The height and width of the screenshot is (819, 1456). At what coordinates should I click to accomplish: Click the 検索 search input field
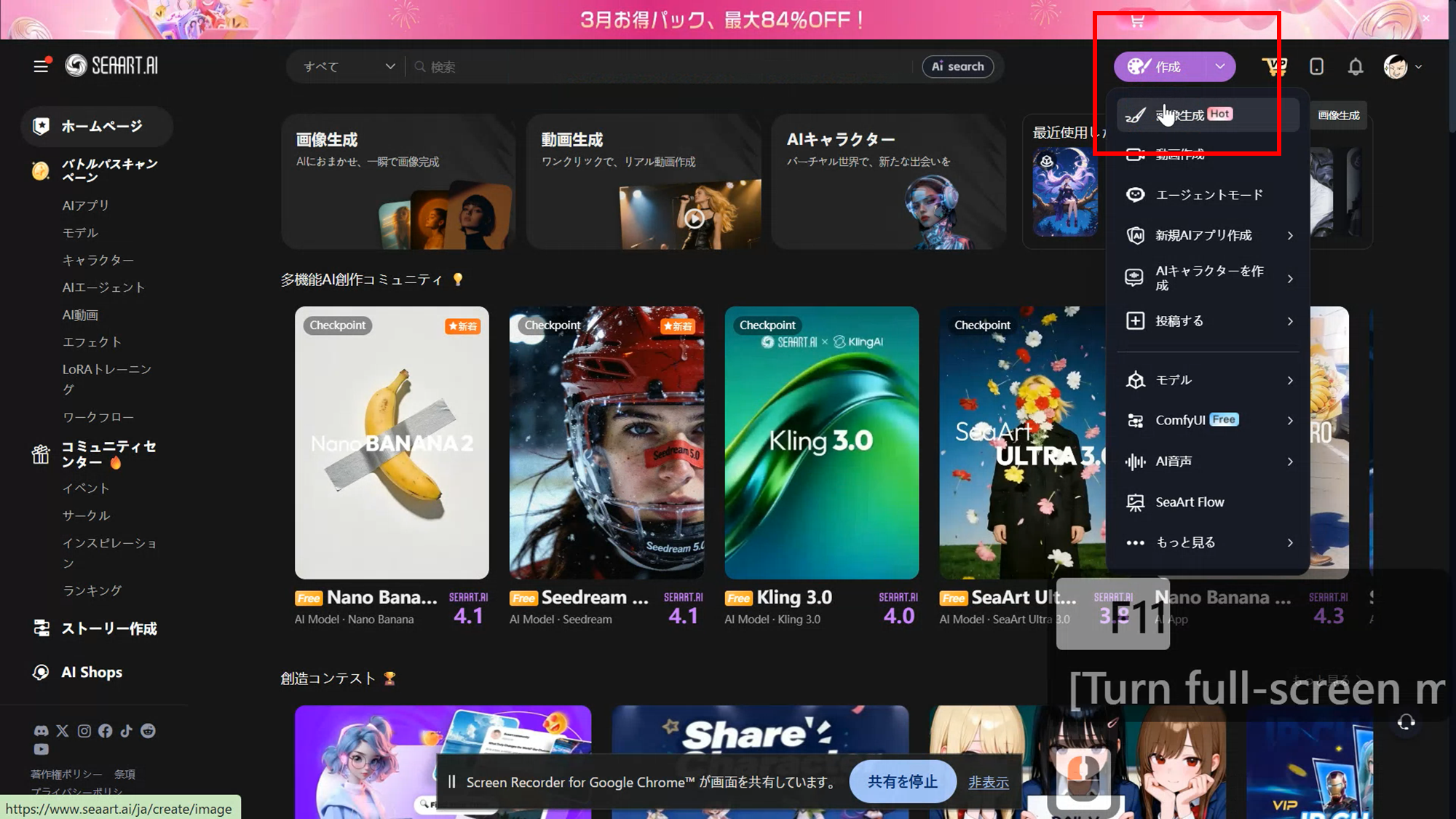click(661, 66)
